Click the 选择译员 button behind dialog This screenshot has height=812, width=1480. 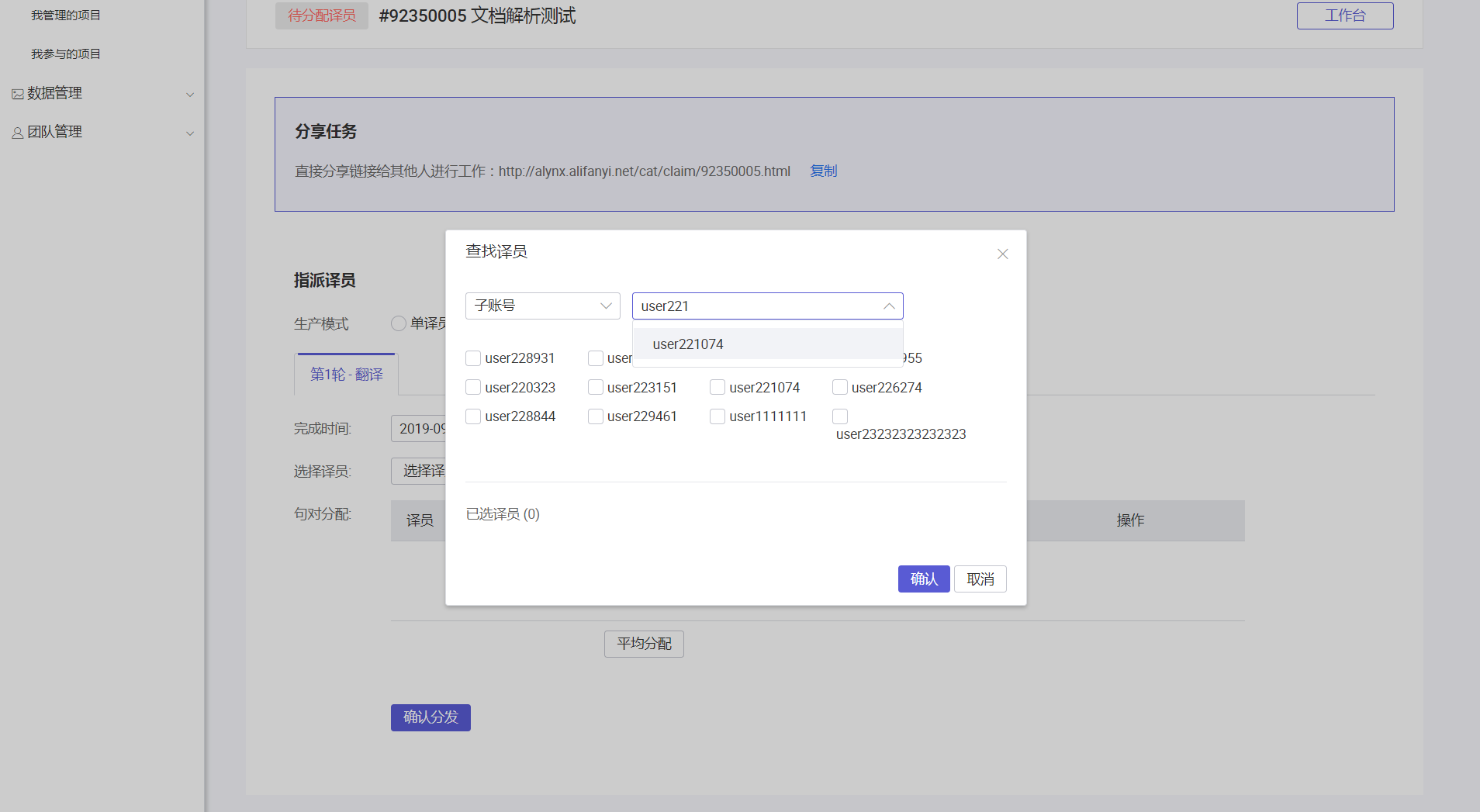[x=419, y=472]
